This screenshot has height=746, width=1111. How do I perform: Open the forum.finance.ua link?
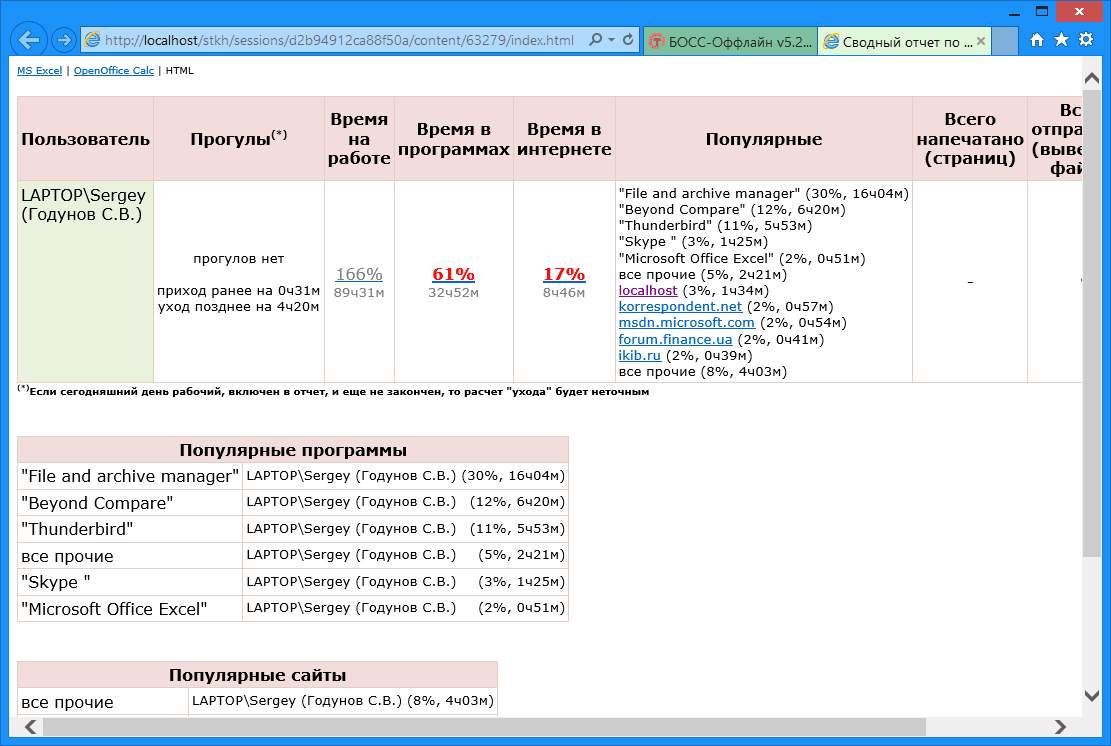click(x=675, y=339)
